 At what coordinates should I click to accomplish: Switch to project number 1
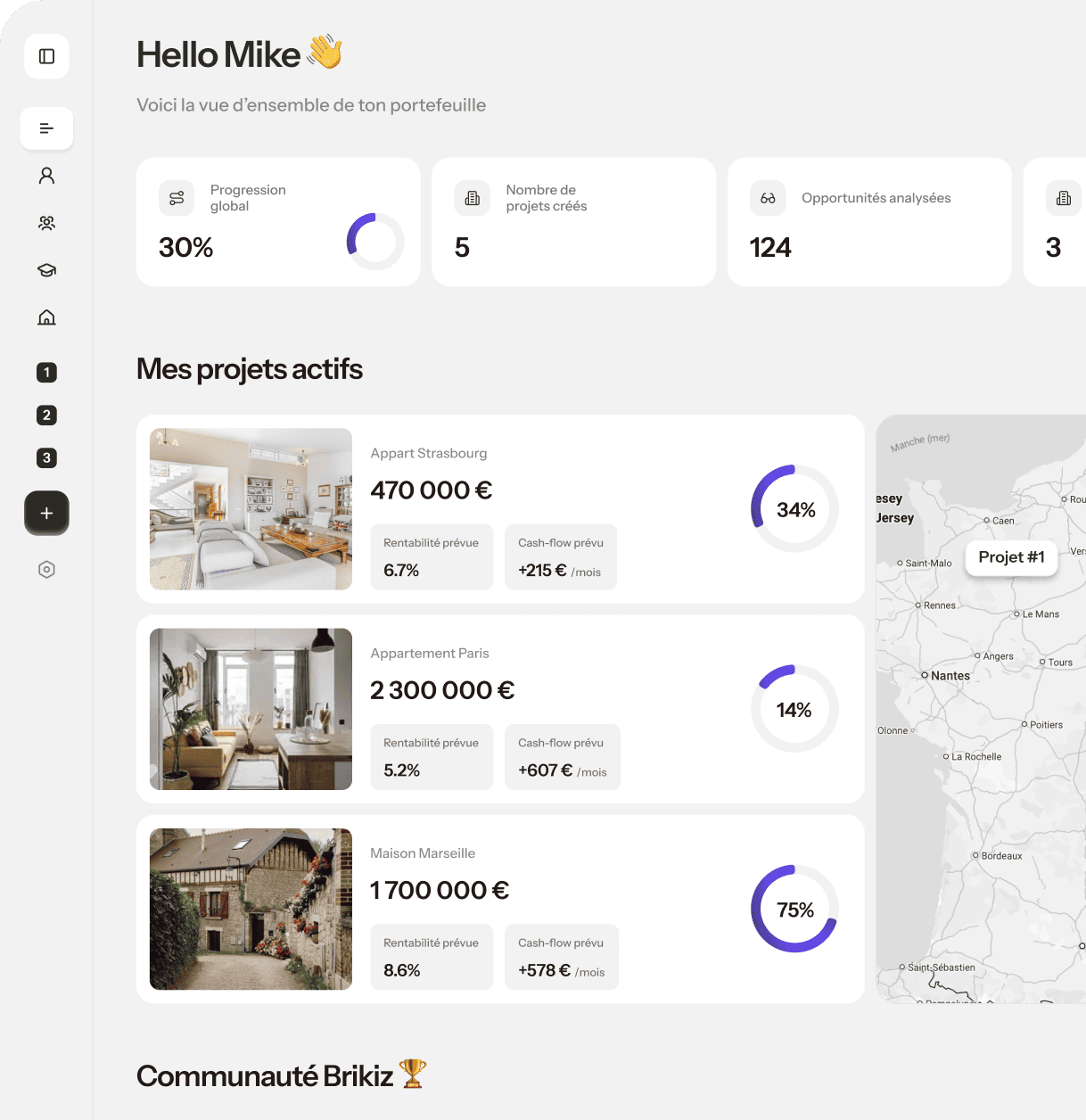pos(46,372)
